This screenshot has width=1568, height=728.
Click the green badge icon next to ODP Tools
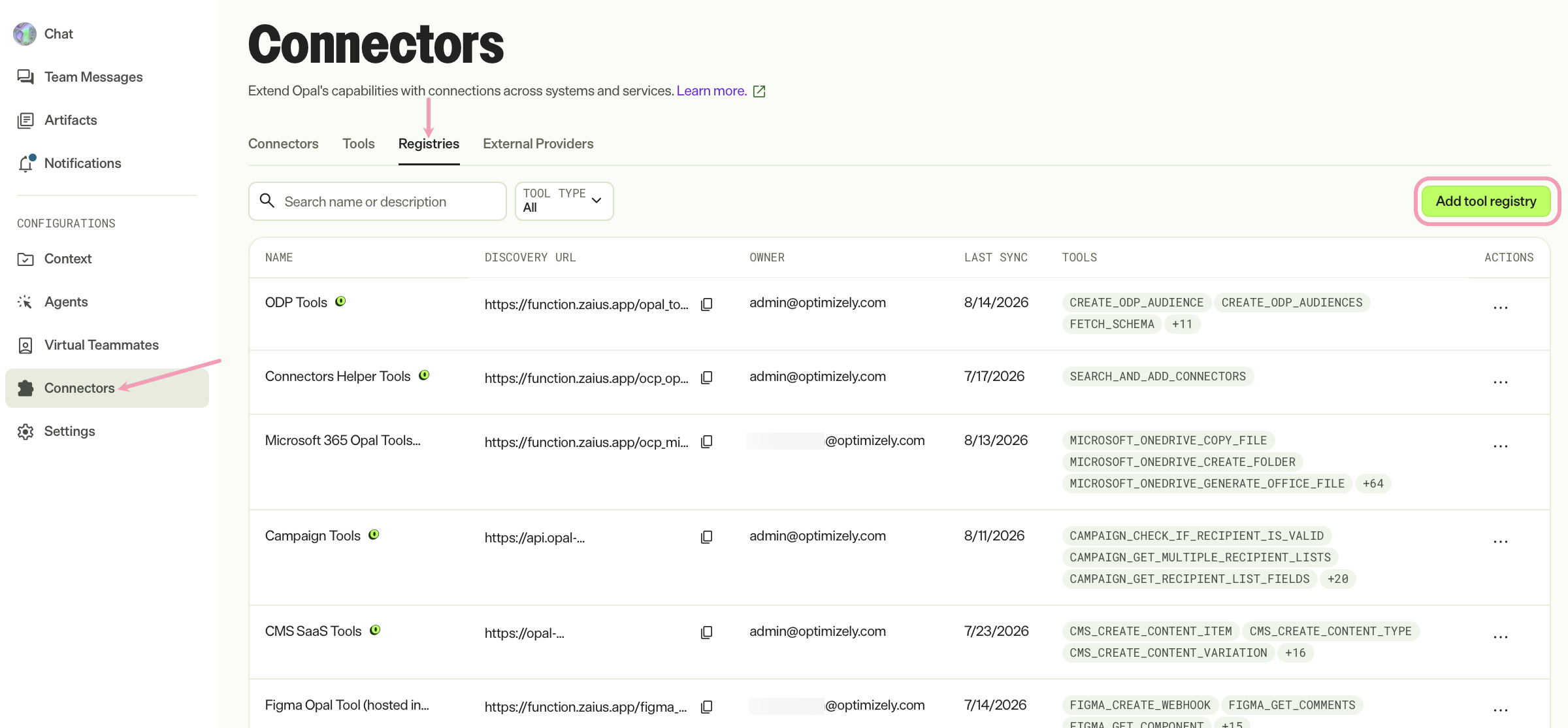(x=340, y=301)
